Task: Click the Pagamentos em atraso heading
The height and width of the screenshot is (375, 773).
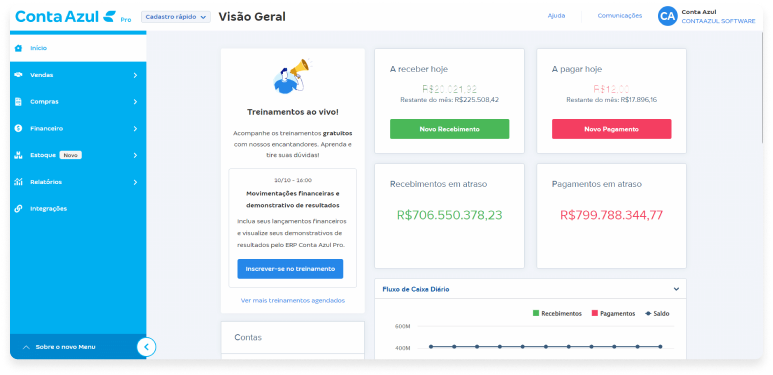Action: [597, 184]
